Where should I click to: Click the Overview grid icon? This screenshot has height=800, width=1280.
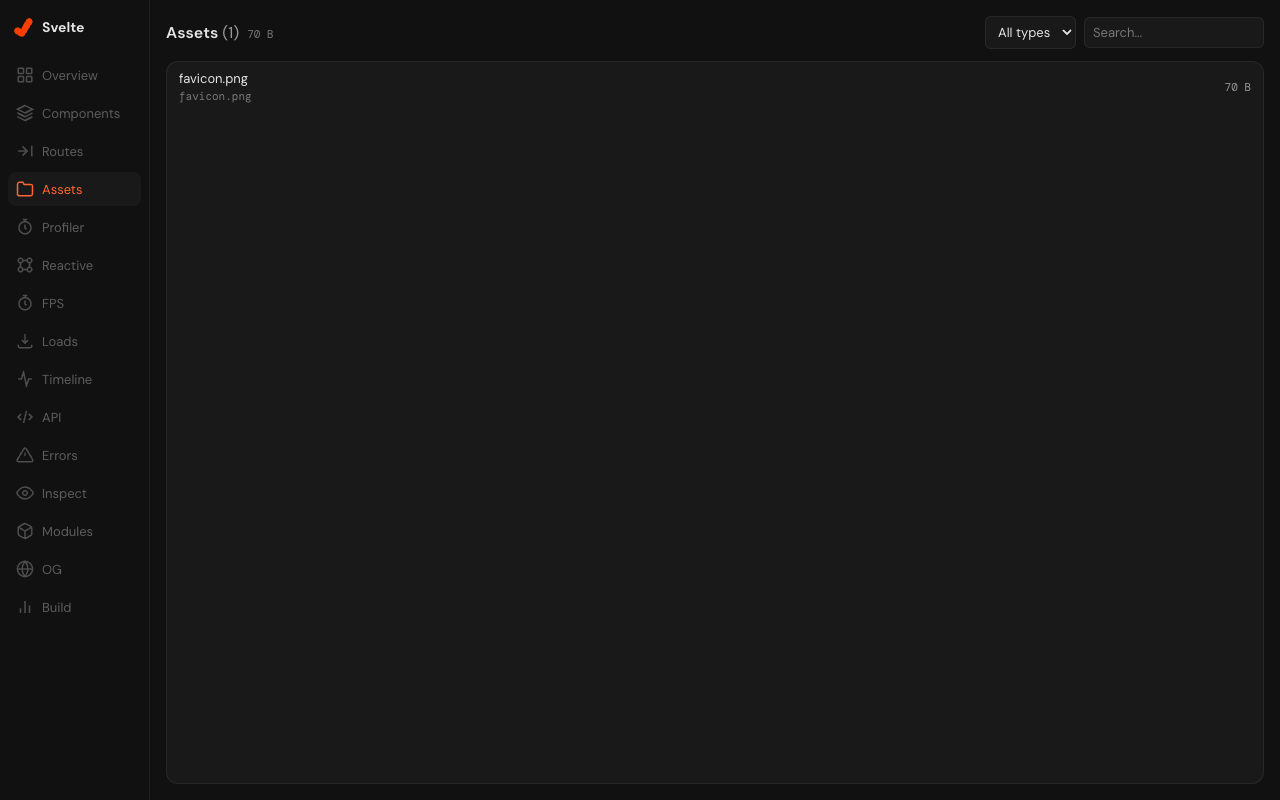[25, 75]
